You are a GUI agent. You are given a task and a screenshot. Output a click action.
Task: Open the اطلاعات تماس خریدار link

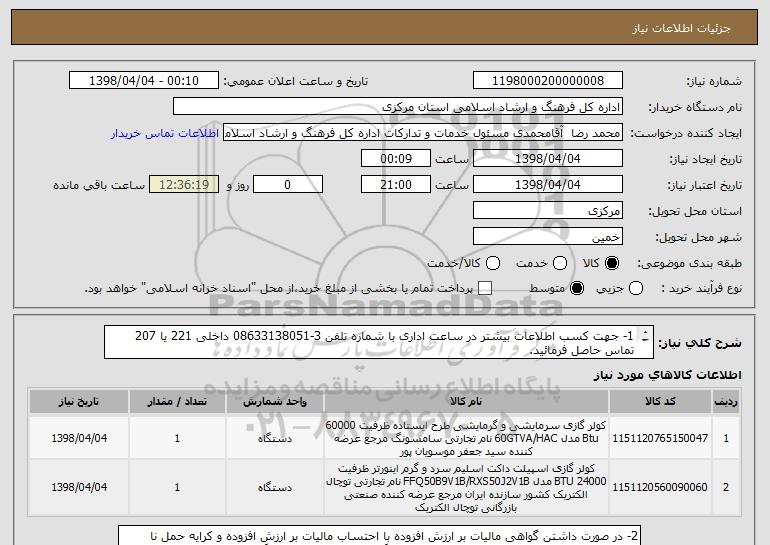point(165,133)
